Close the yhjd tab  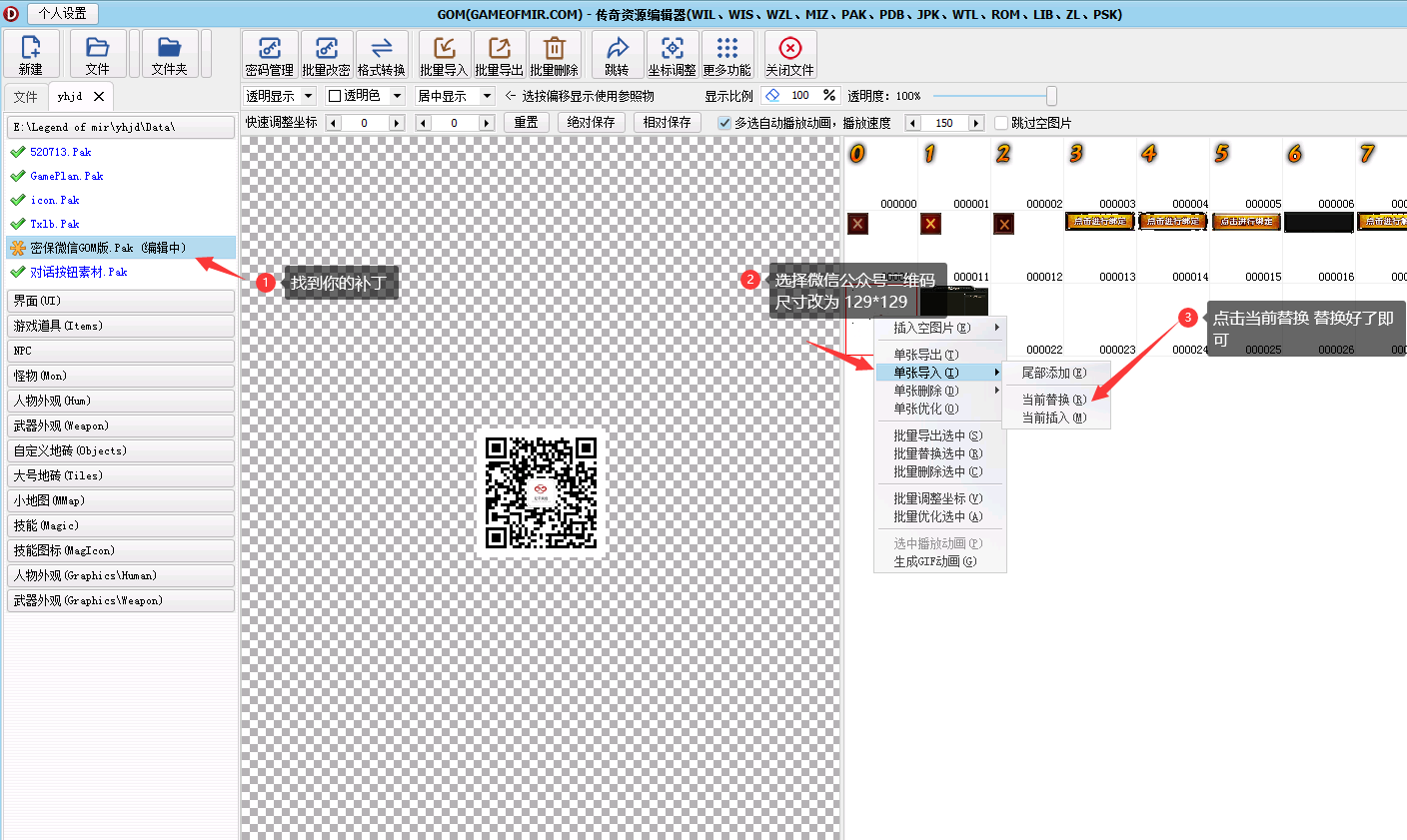pos(99,96)
